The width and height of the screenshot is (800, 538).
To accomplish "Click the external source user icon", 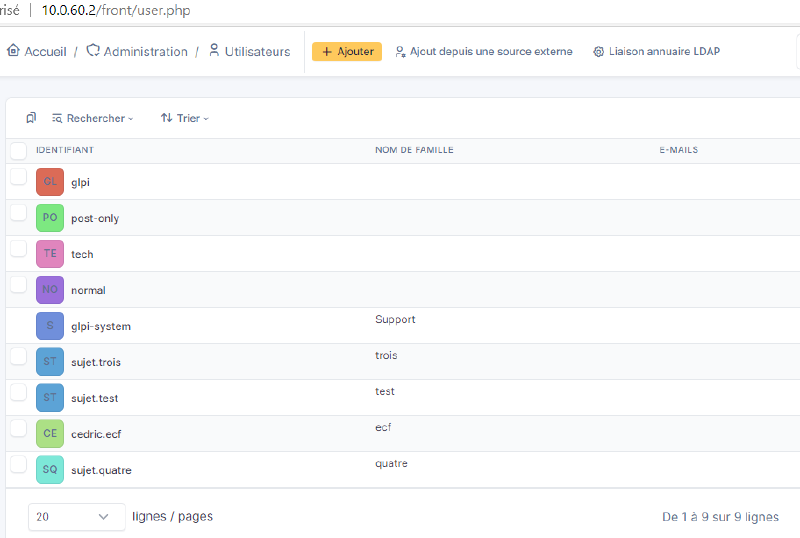I will [x=401, y=52].
